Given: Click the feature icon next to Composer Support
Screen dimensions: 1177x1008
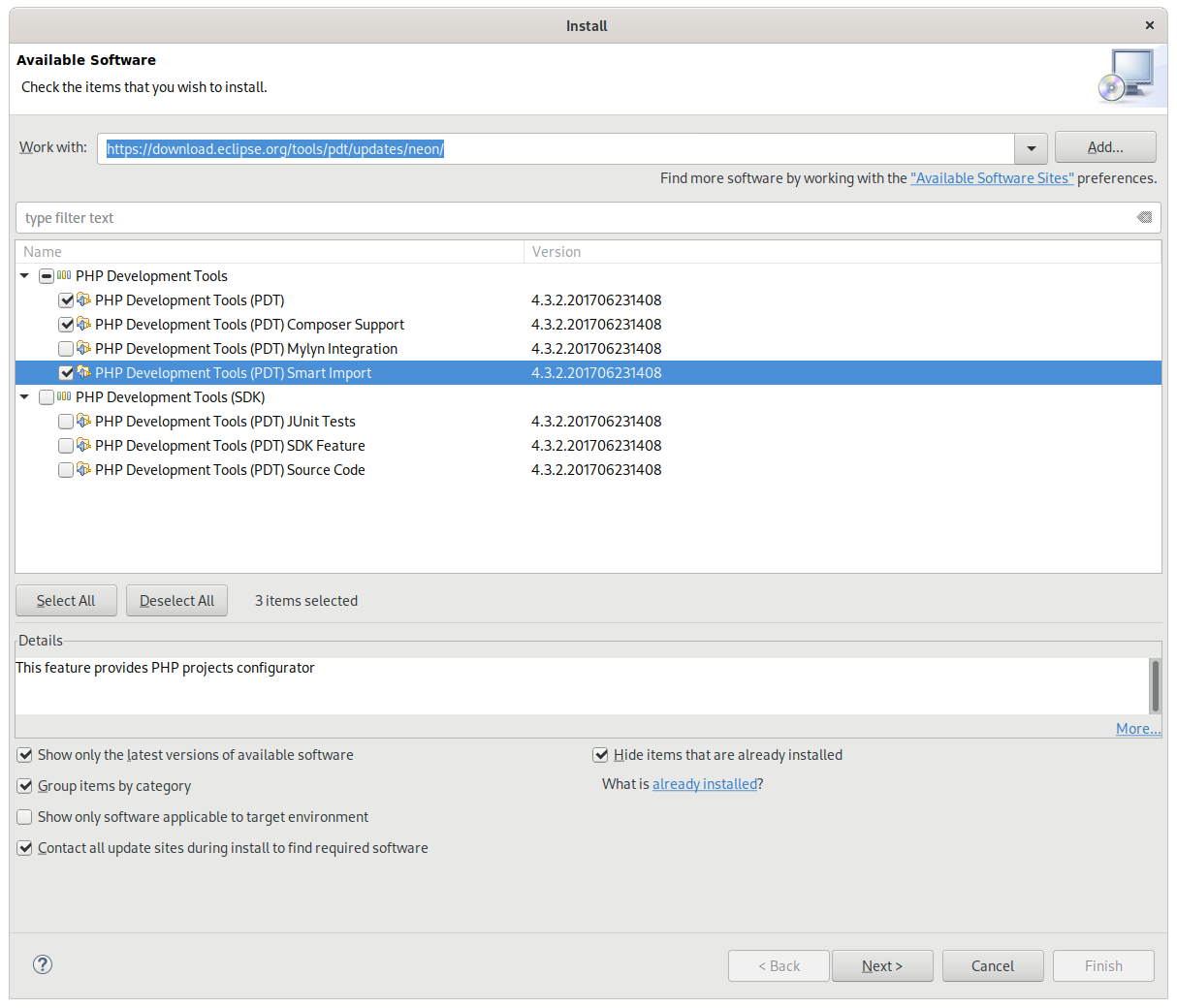Looking at the screenshot, I should point(81,324).
